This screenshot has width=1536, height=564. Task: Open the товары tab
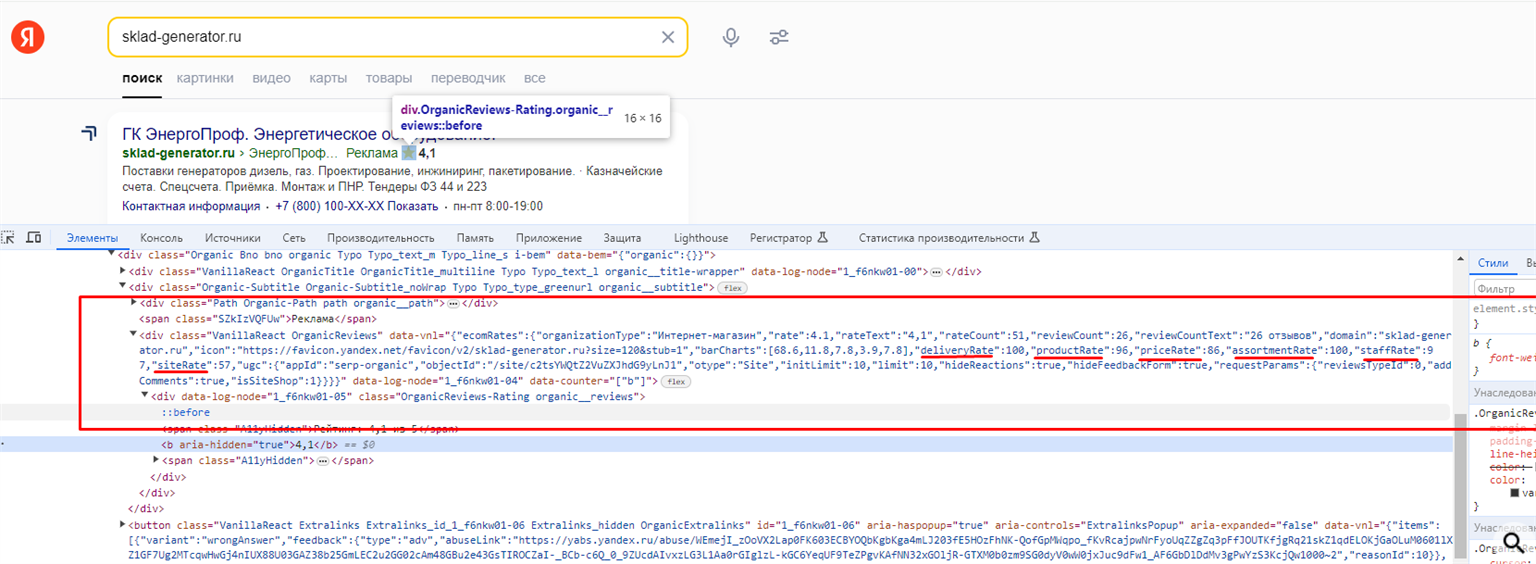click(388, 78)
